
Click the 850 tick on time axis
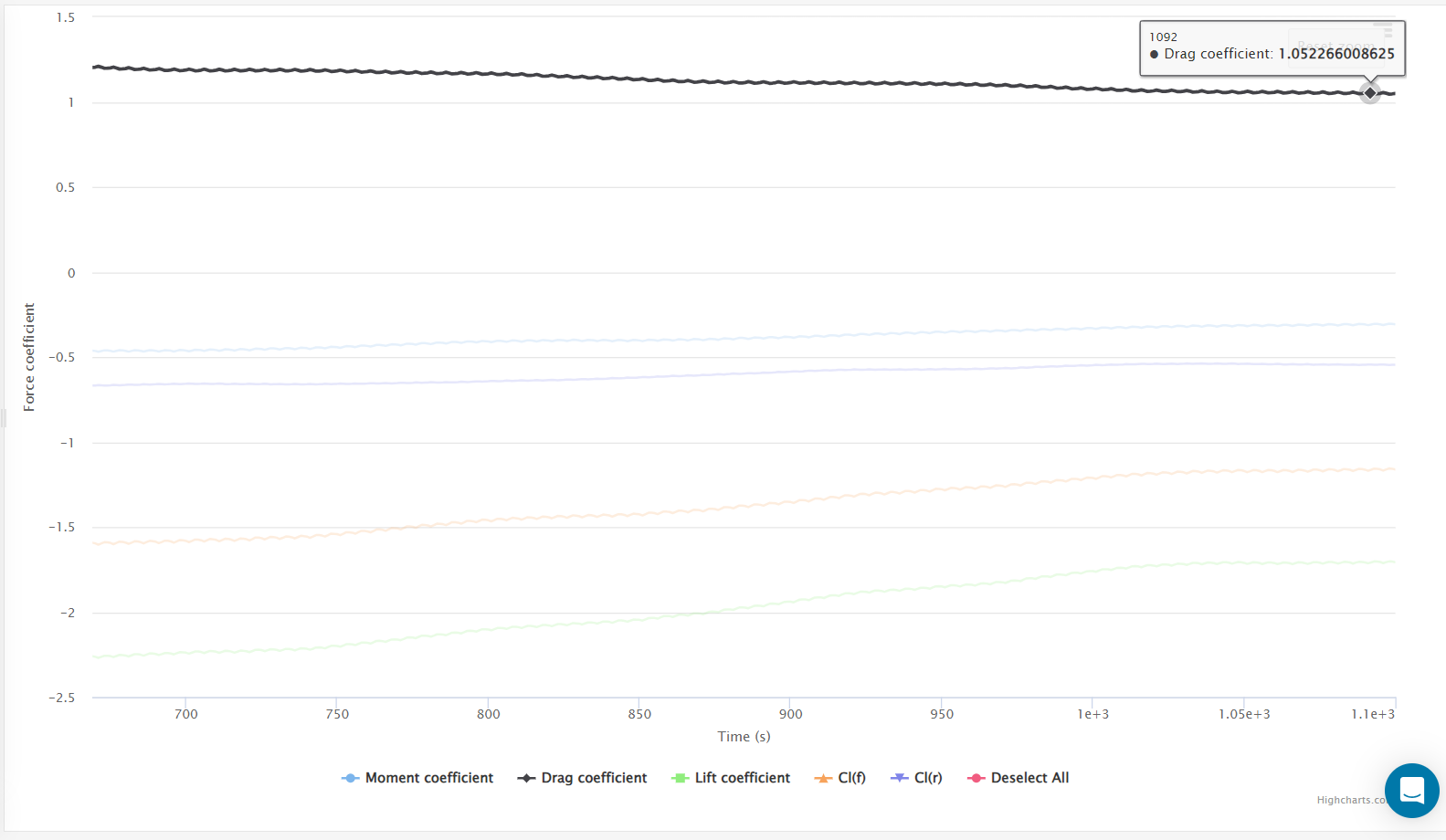[x=639, y=714]
